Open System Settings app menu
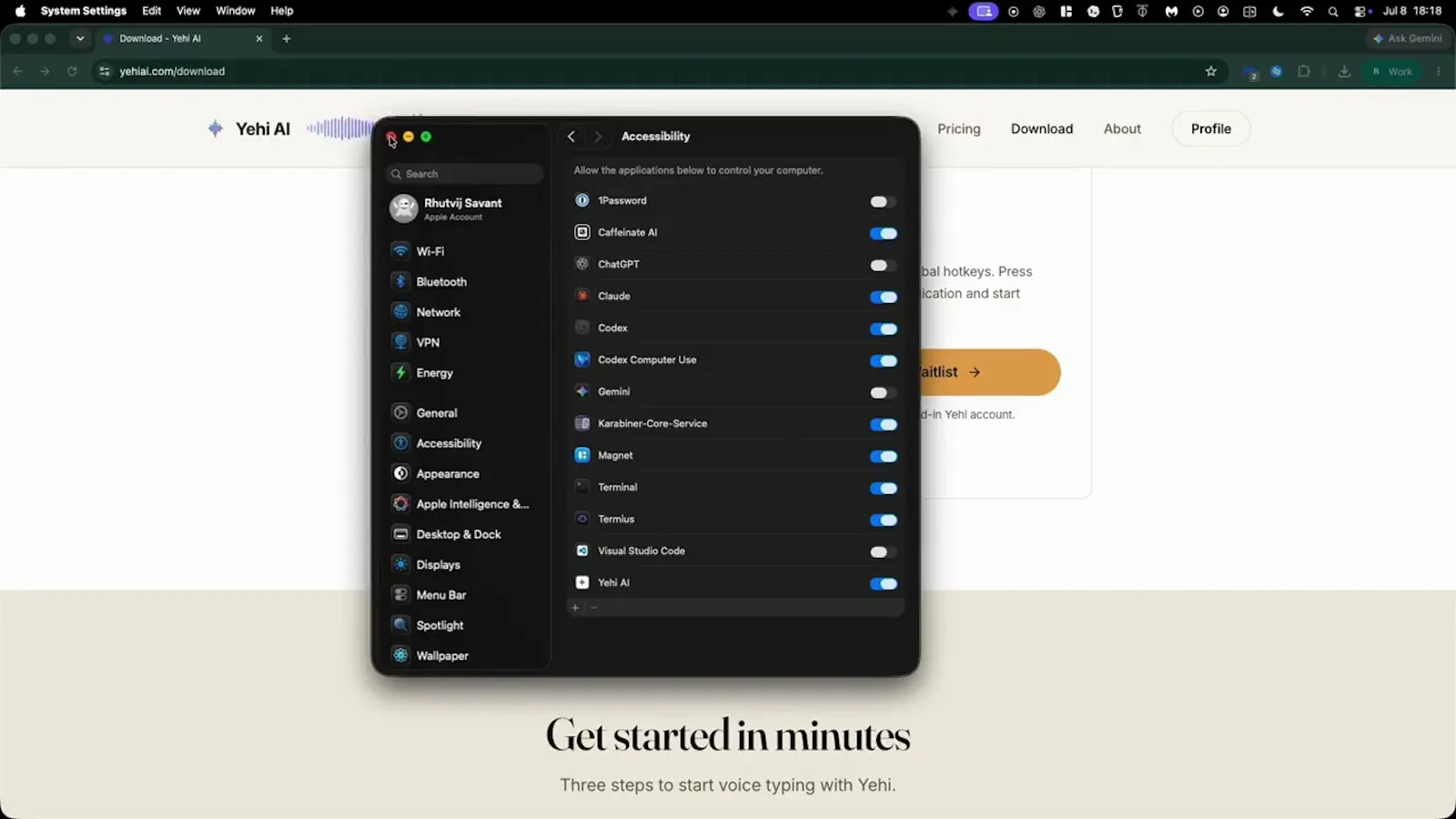 point(84,11)
